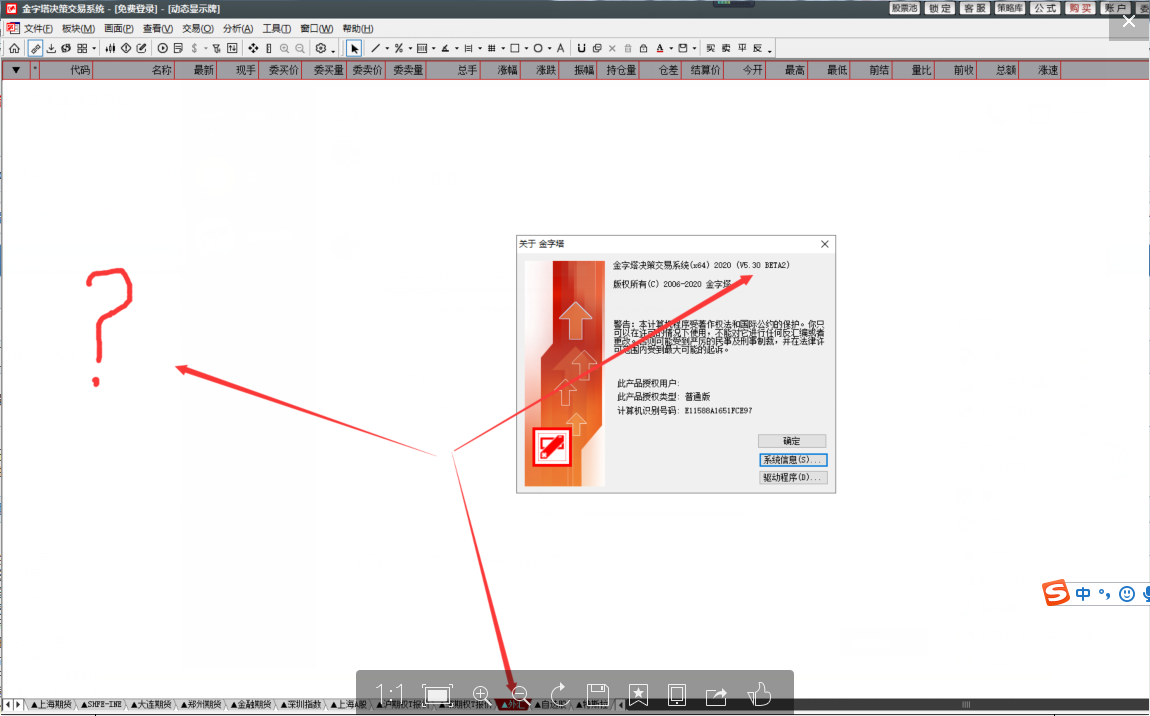
Task: Select the arrow pointer tool
Action: point(354,48)
